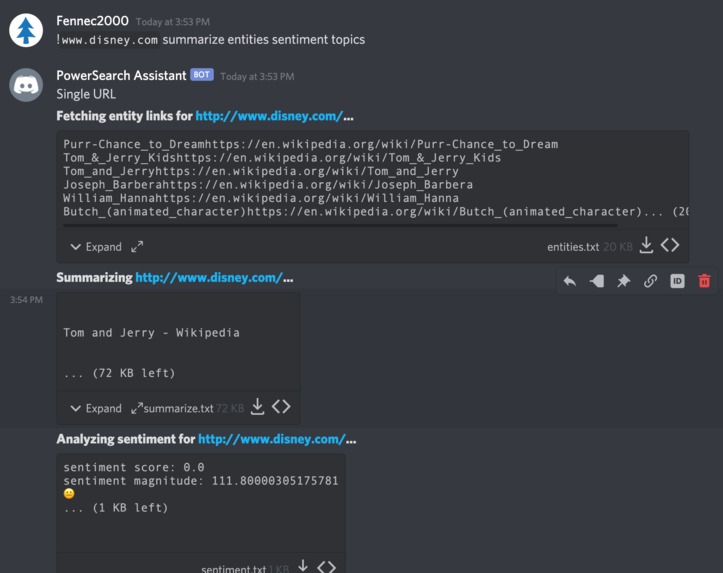Click Purr-Chance_to_Dream line in entities block

click(x=310, y=144)
